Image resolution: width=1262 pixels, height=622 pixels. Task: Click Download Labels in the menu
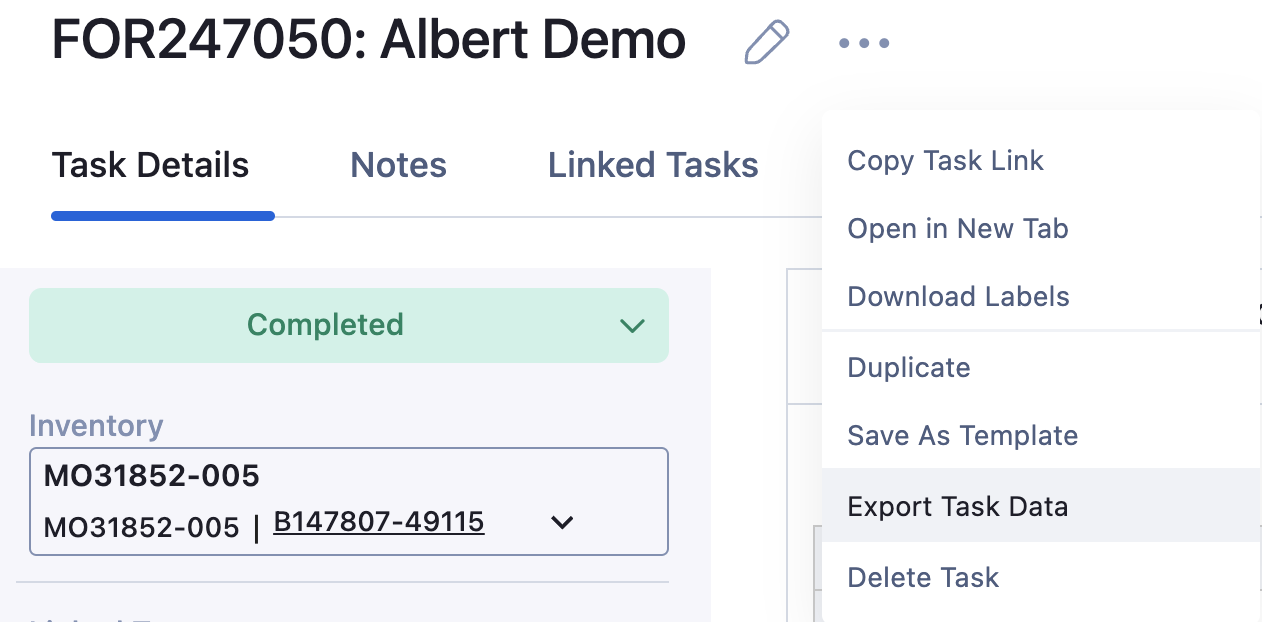point(958,297)
